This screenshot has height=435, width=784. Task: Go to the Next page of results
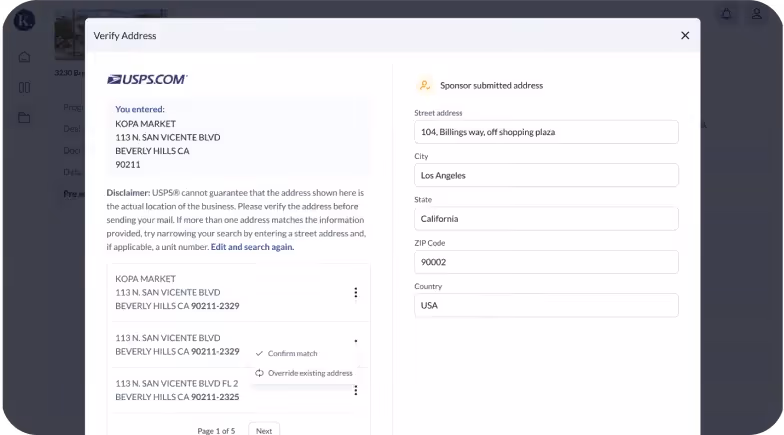click(264, 430)
